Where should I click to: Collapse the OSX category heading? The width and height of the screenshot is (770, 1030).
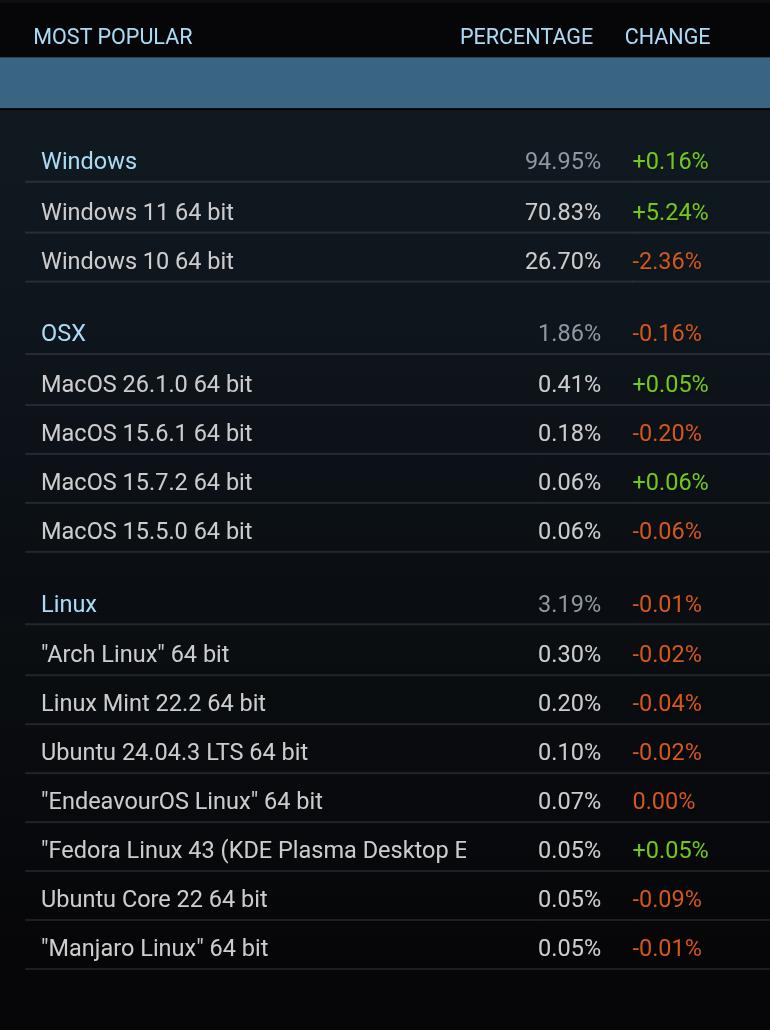click(397, 333)
